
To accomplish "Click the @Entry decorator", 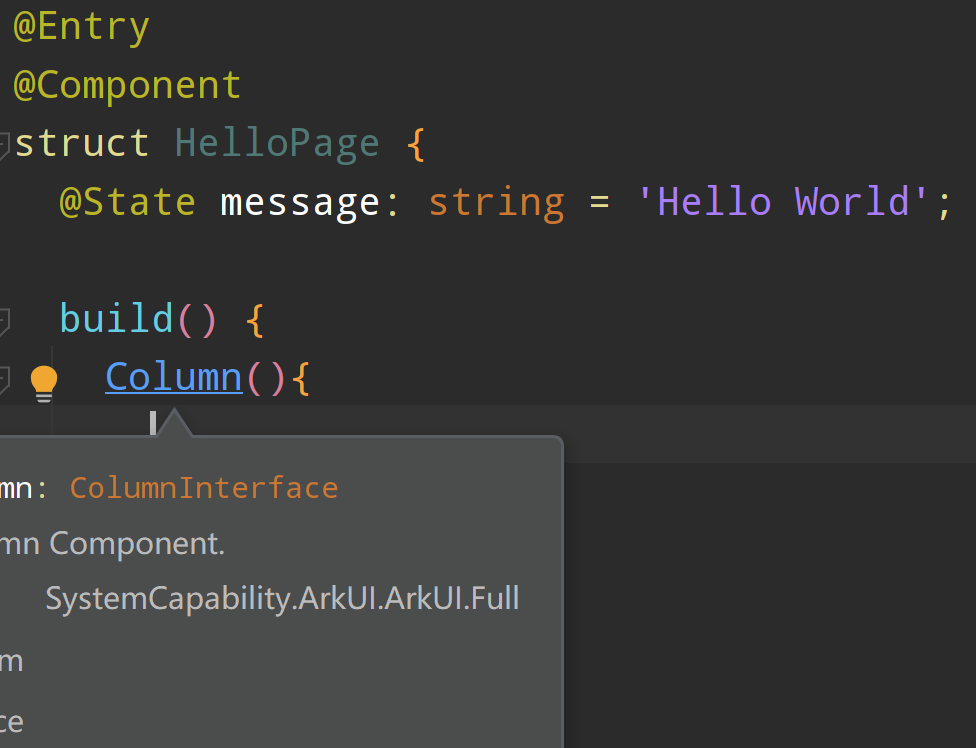I will pos(81,27).
